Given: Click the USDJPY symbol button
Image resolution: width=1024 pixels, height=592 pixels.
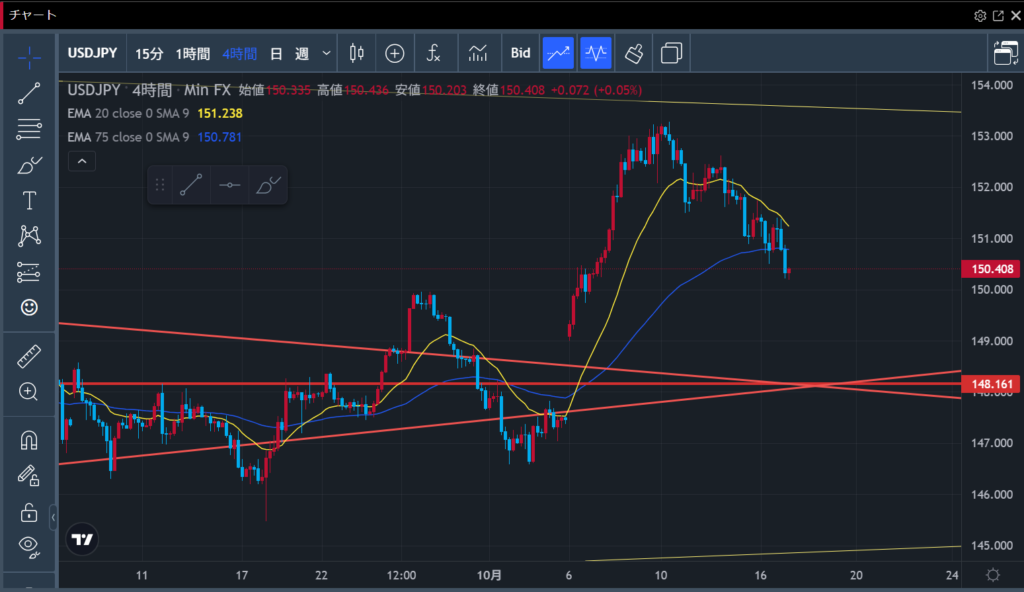Looking at the screenshot, I should point(95,53).
